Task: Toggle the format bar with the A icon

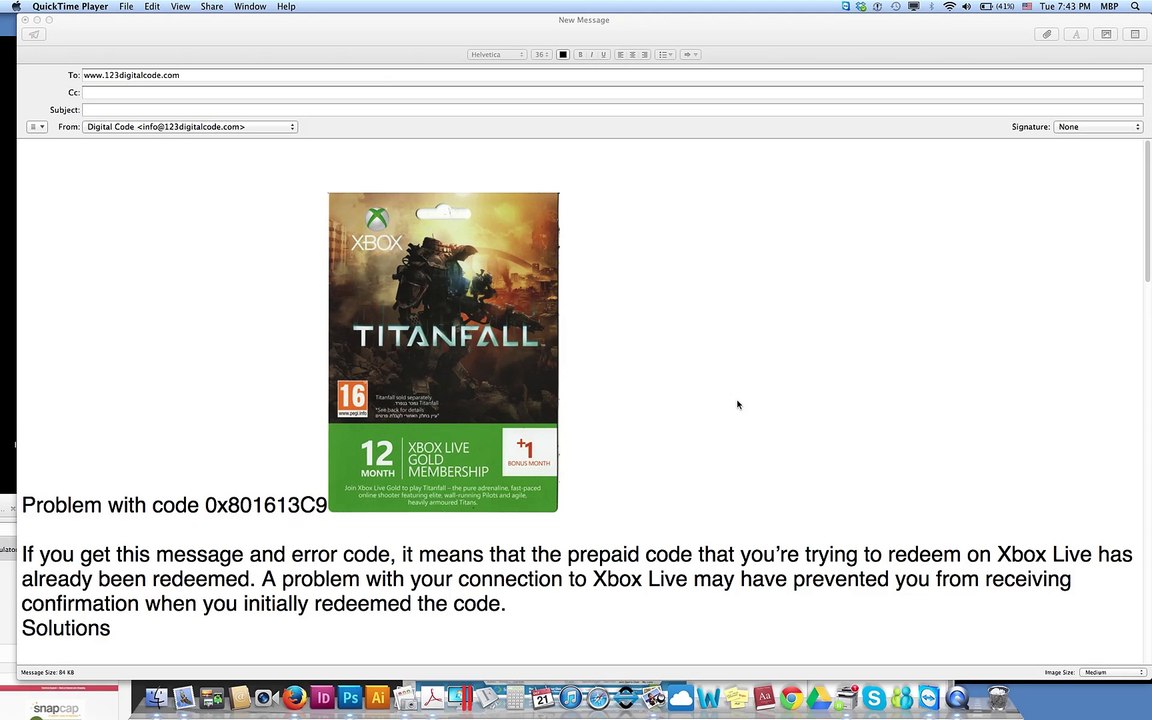Action: point(1076,35)
